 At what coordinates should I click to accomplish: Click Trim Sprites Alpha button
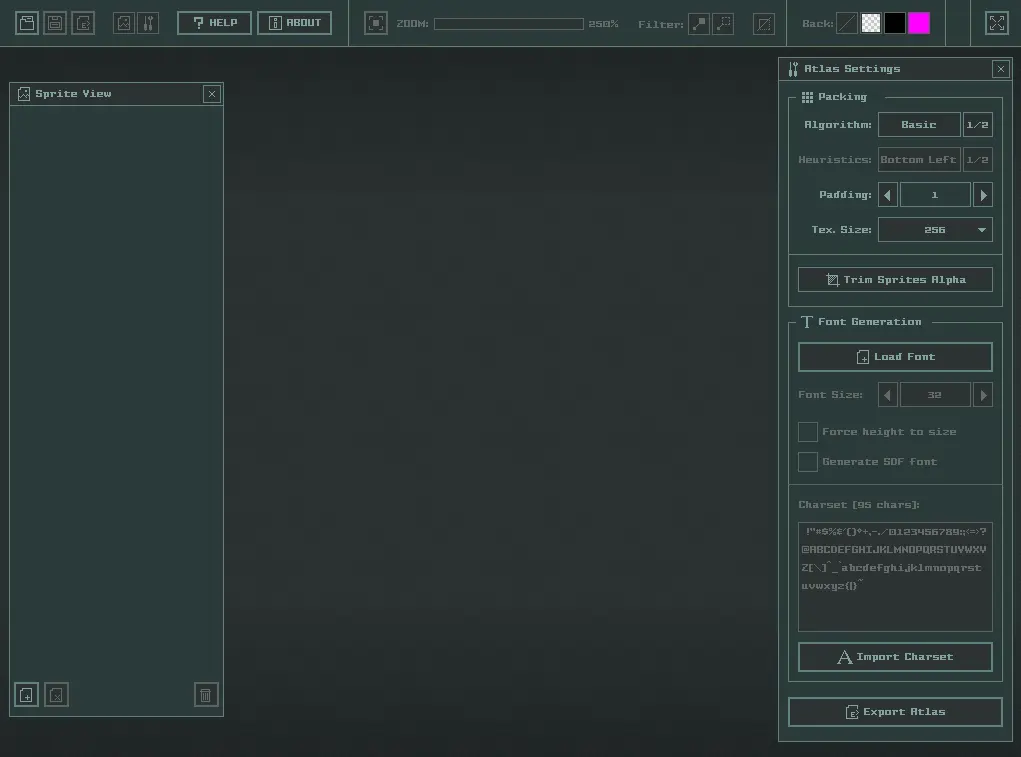click(895, 279)
